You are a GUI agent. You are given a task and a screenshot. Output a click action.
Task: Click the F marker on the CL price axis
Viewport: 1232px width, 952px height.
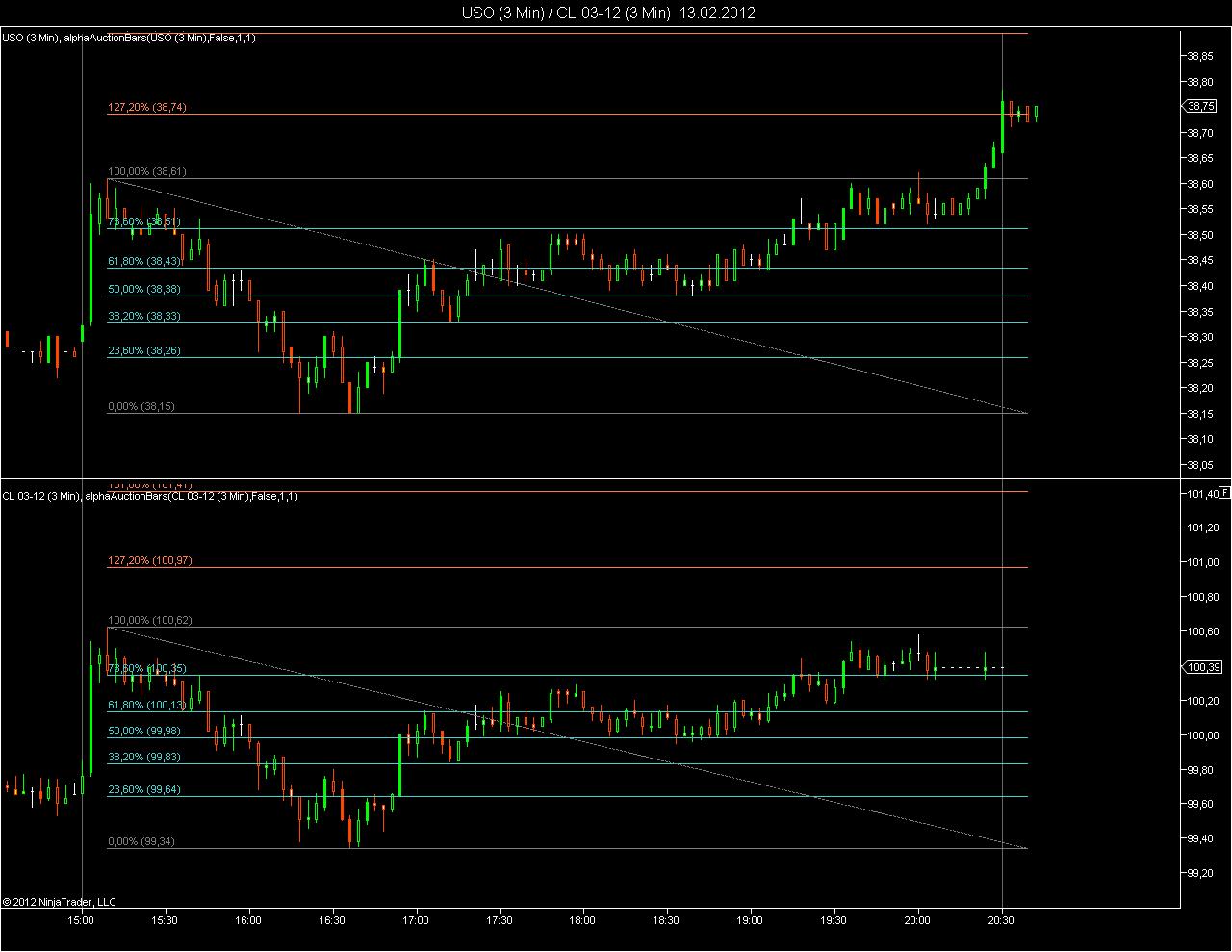coord(1226,493)
